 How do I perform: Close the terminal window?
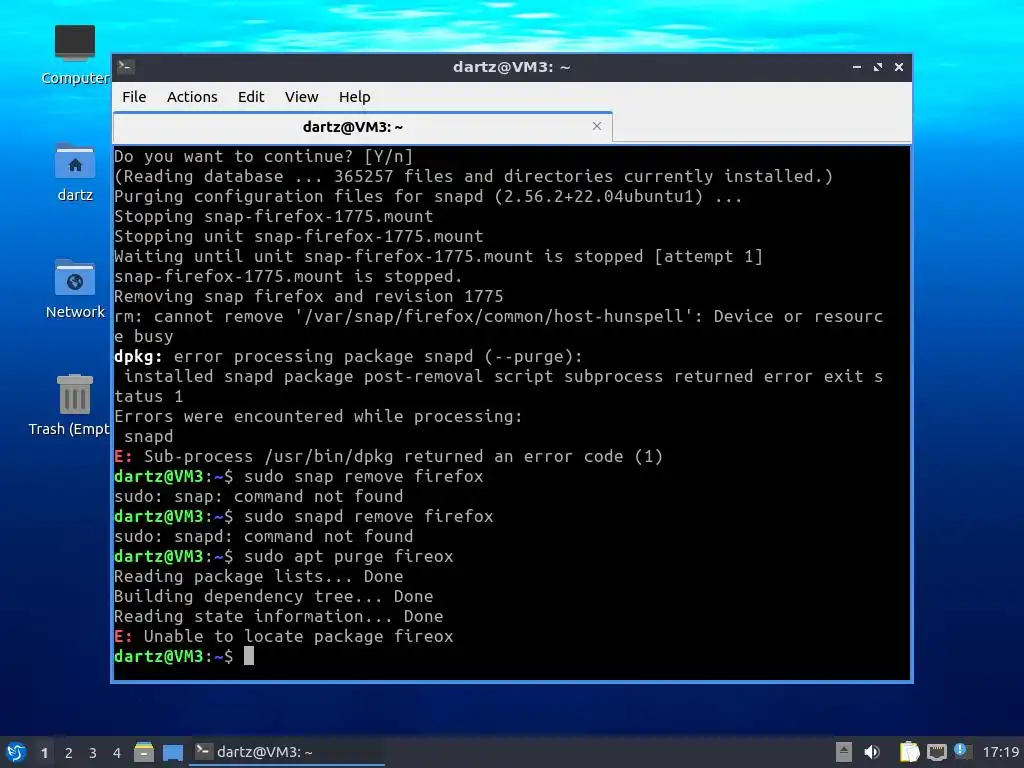(899, 67)
